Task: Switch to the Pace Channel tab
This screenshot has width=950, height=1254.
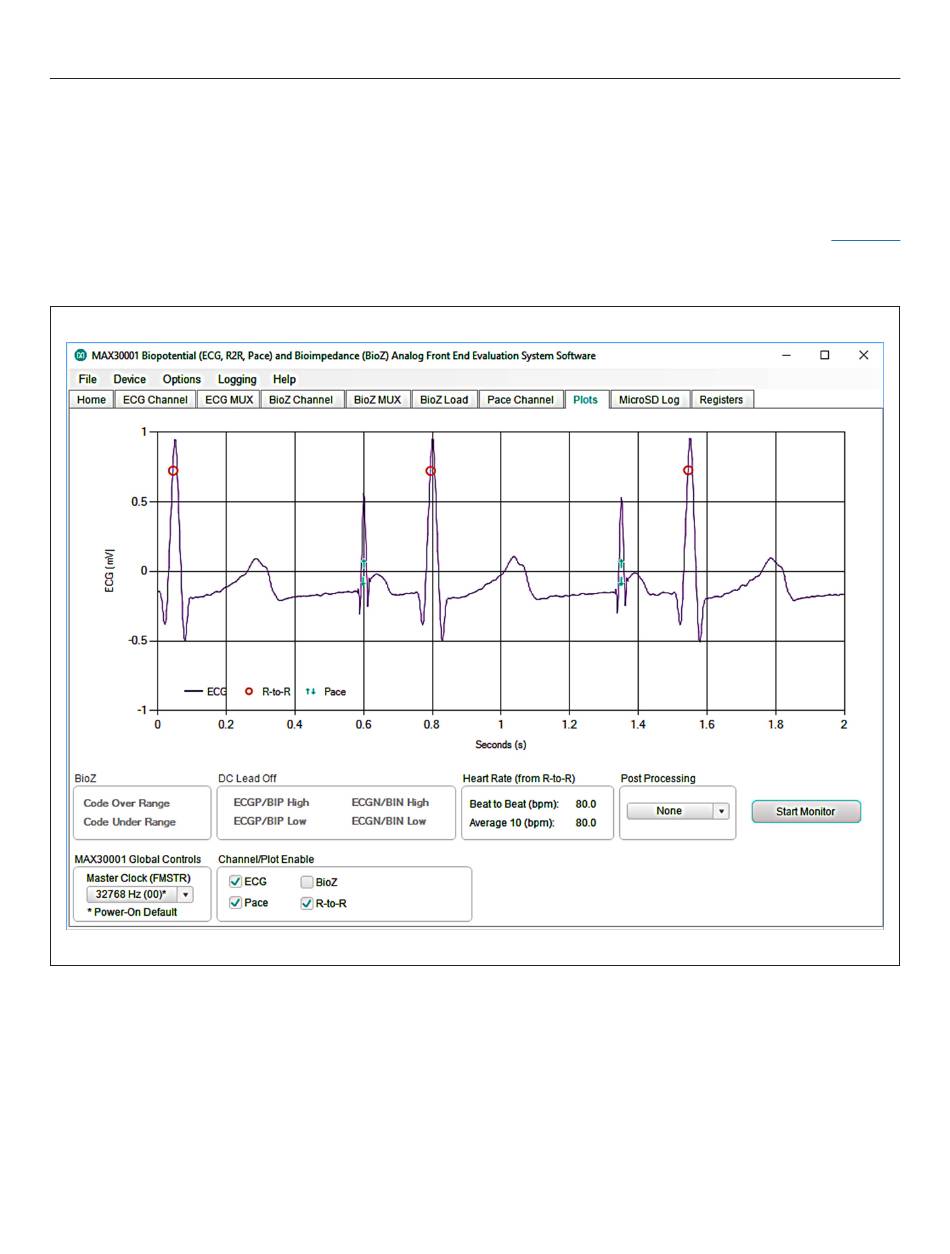Action: click(520, 400)
